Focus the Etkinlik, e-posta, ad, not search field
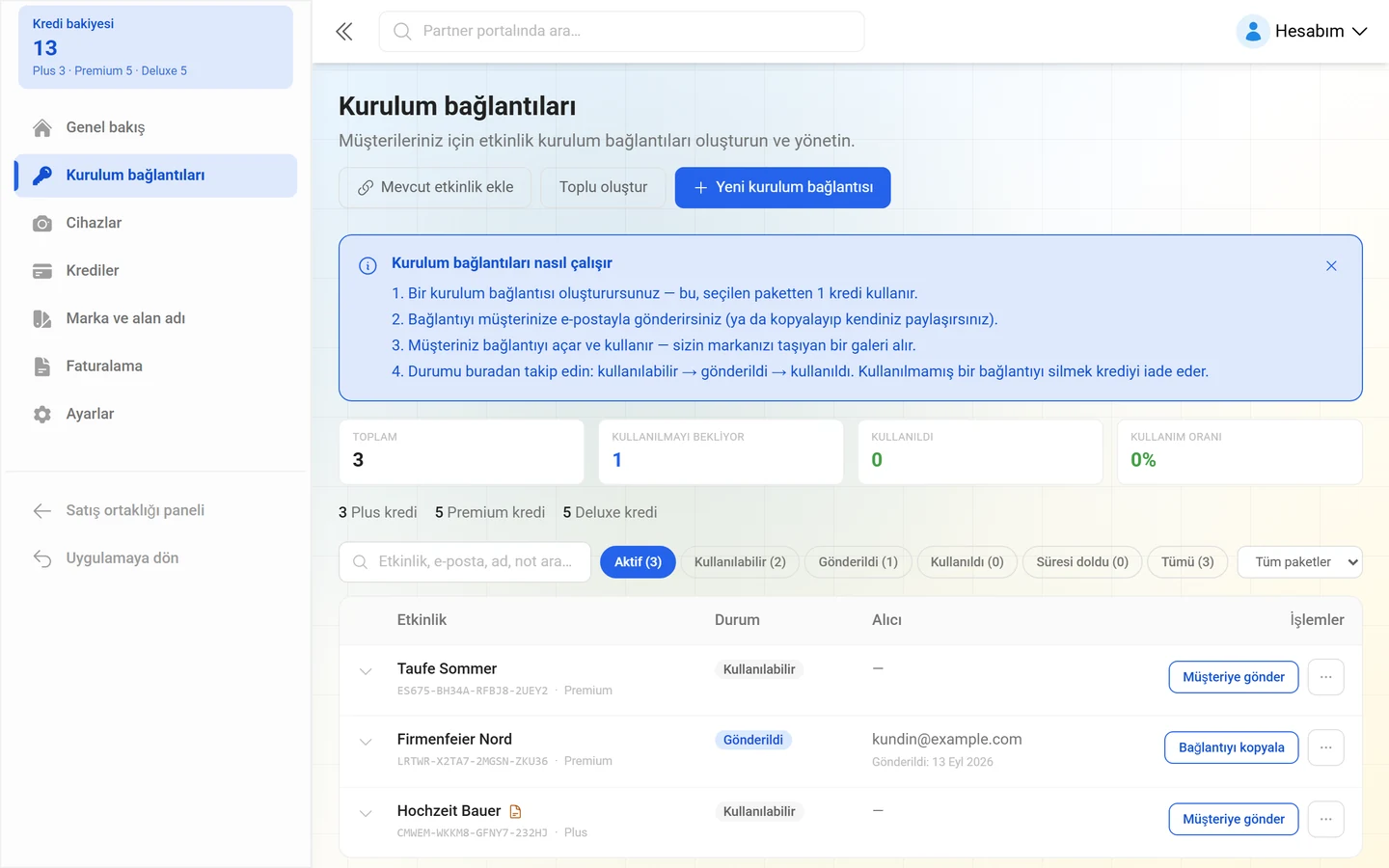The width and height of the screenshot is (1389, 868). click(x=465, y=562)
